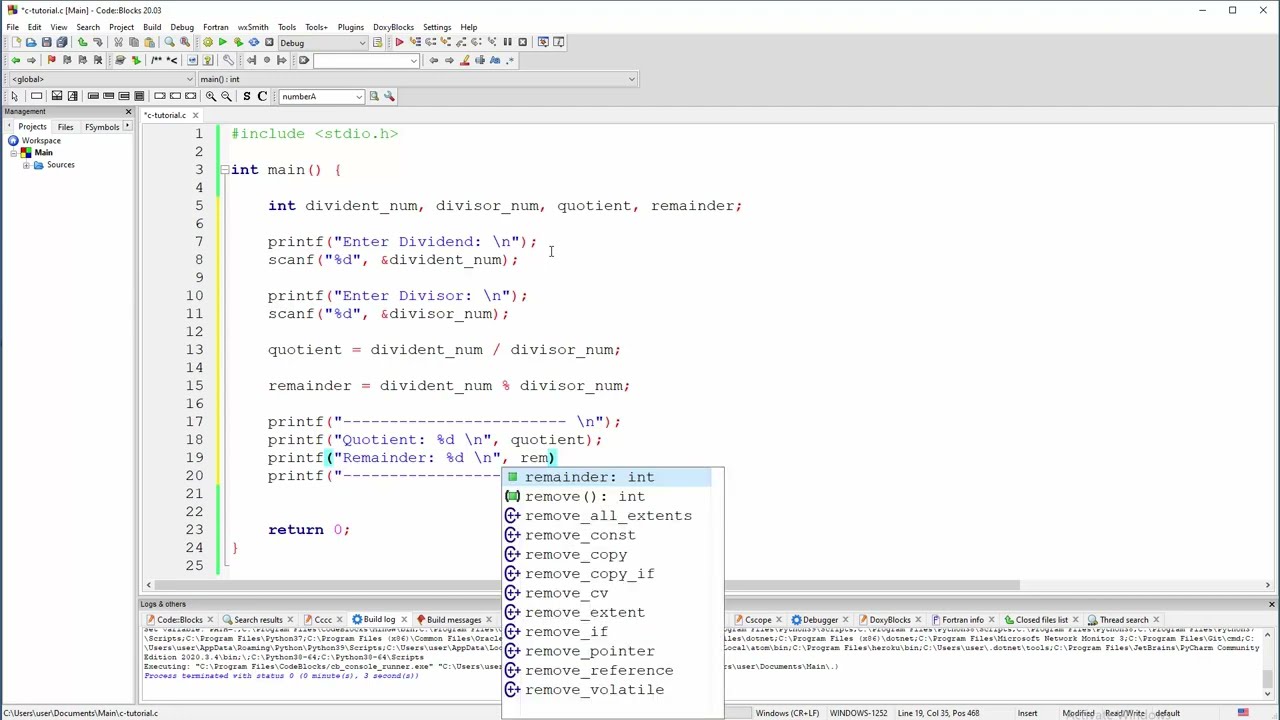
Task: Click the select cursor tool icon
Action: click(14, 96)
